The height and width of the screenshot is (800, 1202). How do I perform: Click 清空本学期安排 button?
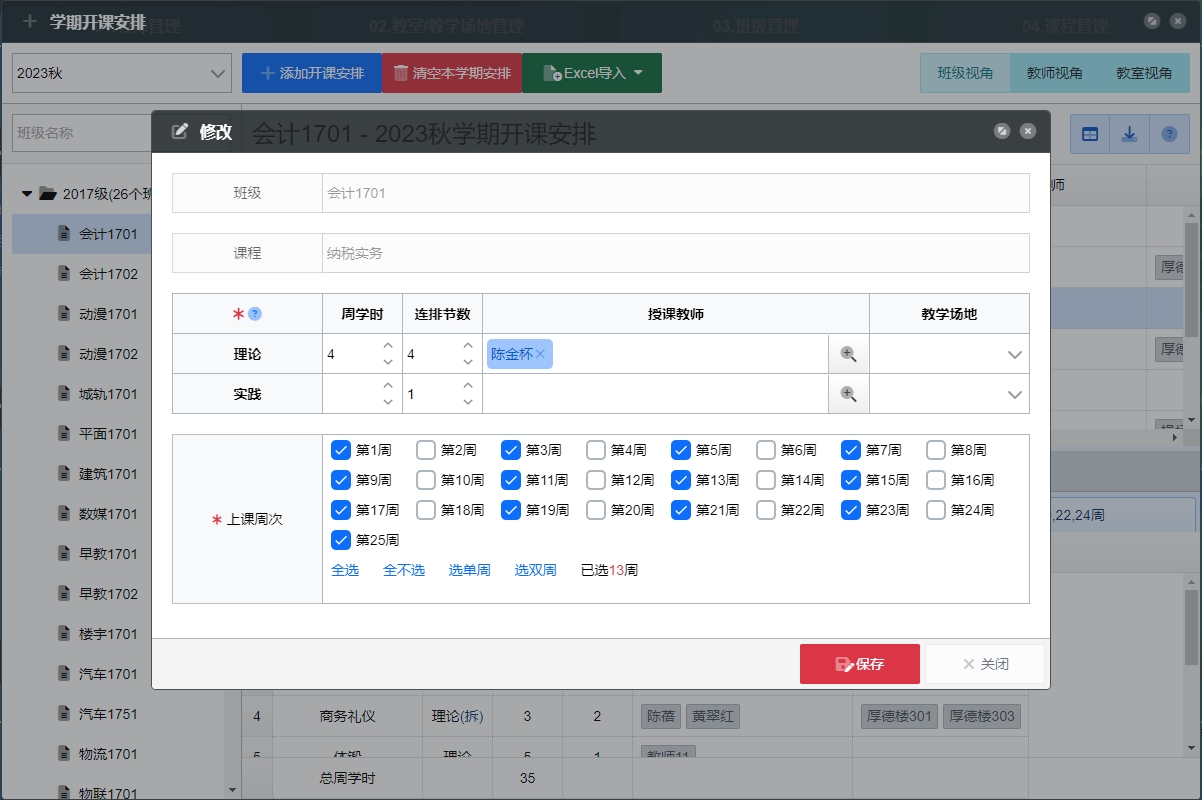[452, 73]
